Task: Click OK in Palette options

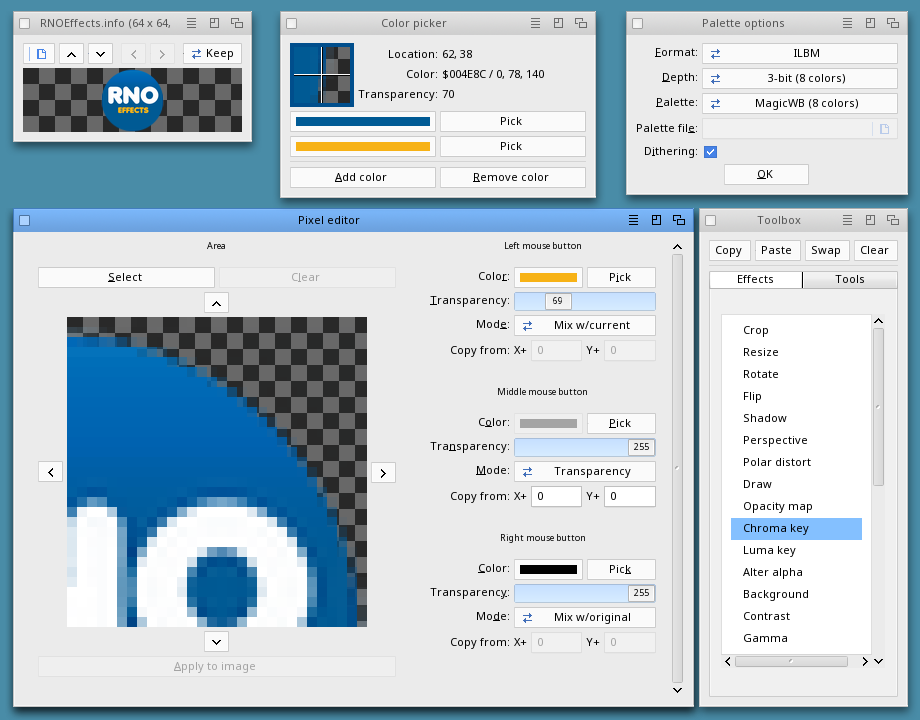Action: 765,174
